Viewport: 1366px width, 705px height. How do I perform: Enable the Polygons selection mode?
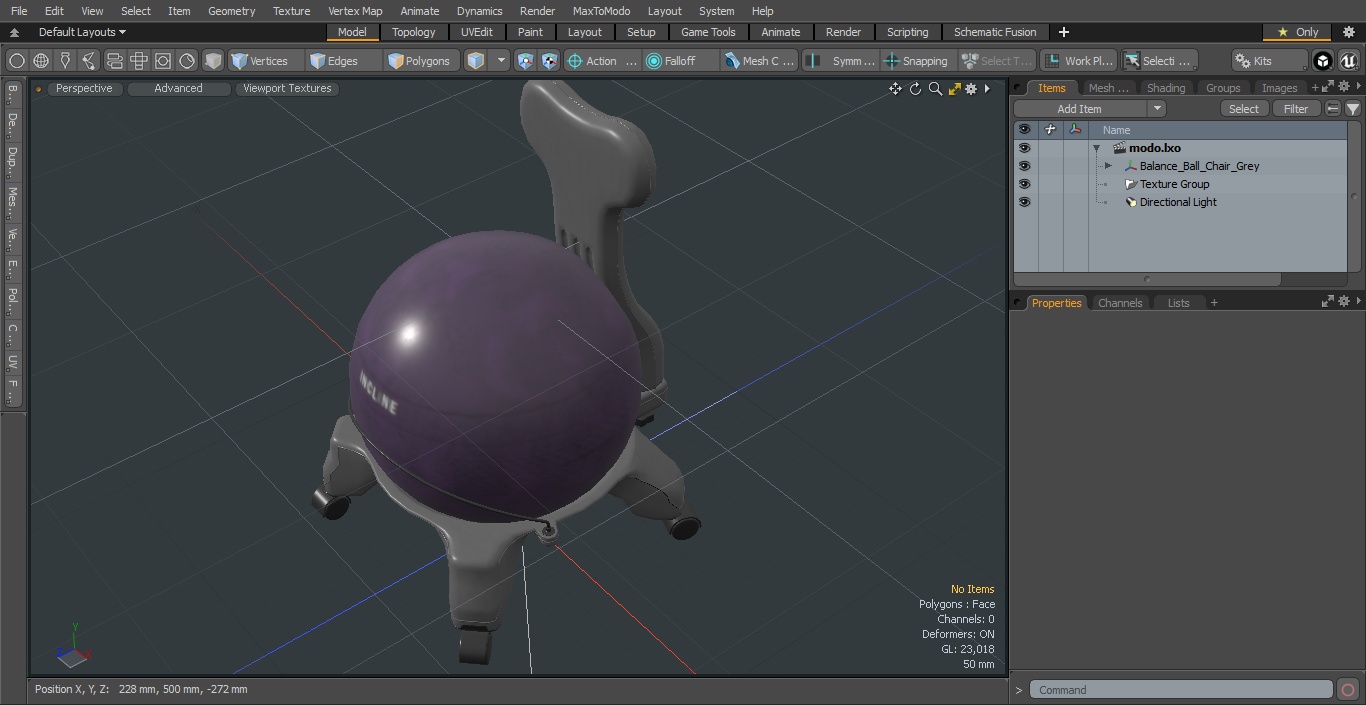pyautogui.click(x=420, y=61)
